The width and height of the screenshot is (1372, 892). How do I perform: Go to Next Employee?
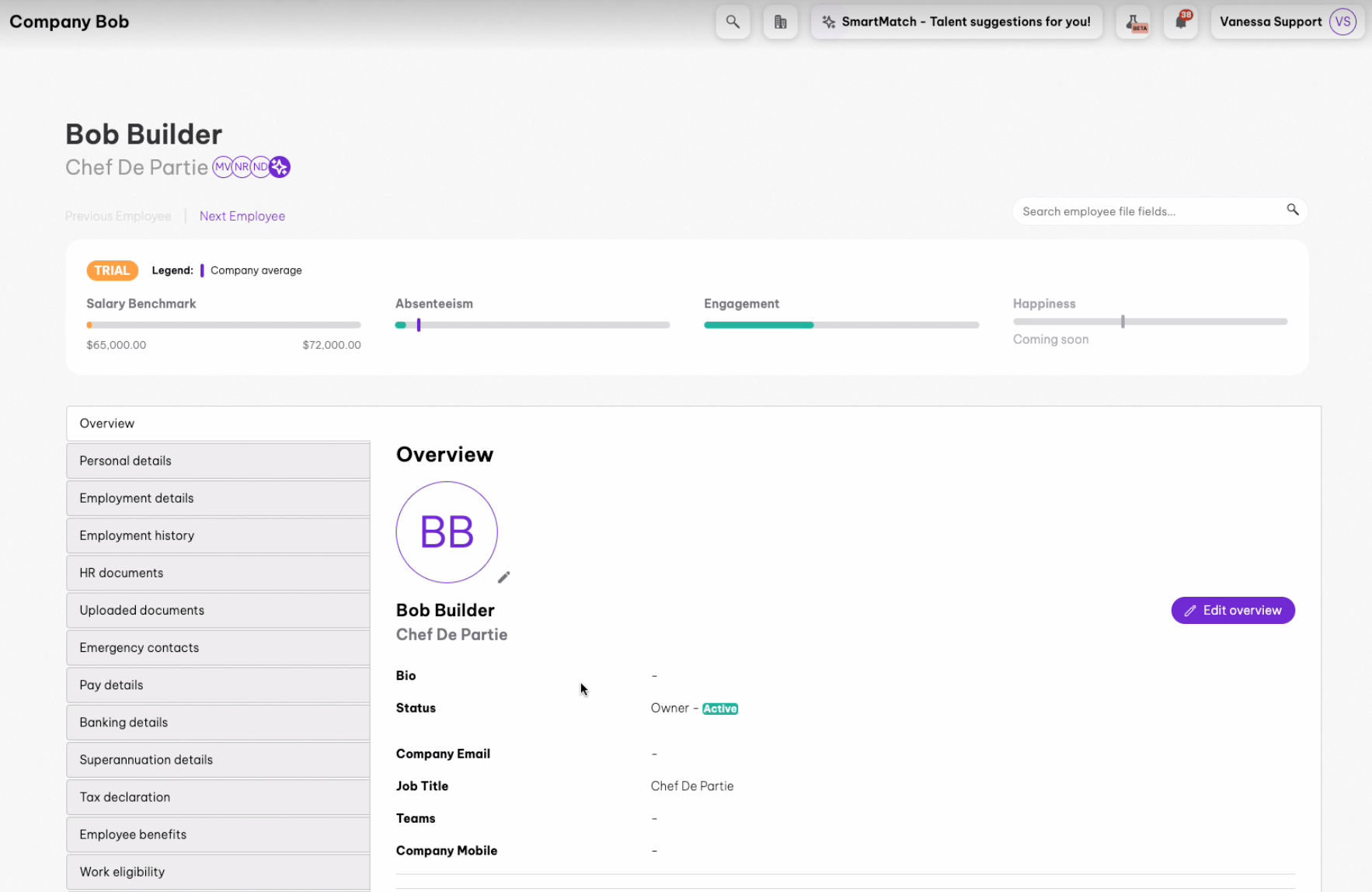[x=242, y=216]
